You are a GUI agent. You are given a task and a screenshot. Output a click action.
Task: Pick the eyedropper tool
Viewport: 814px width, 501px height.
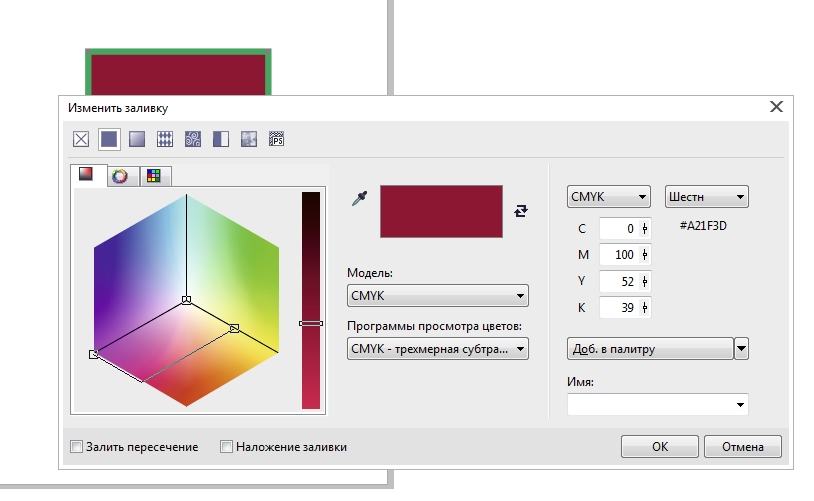point(359,198)
